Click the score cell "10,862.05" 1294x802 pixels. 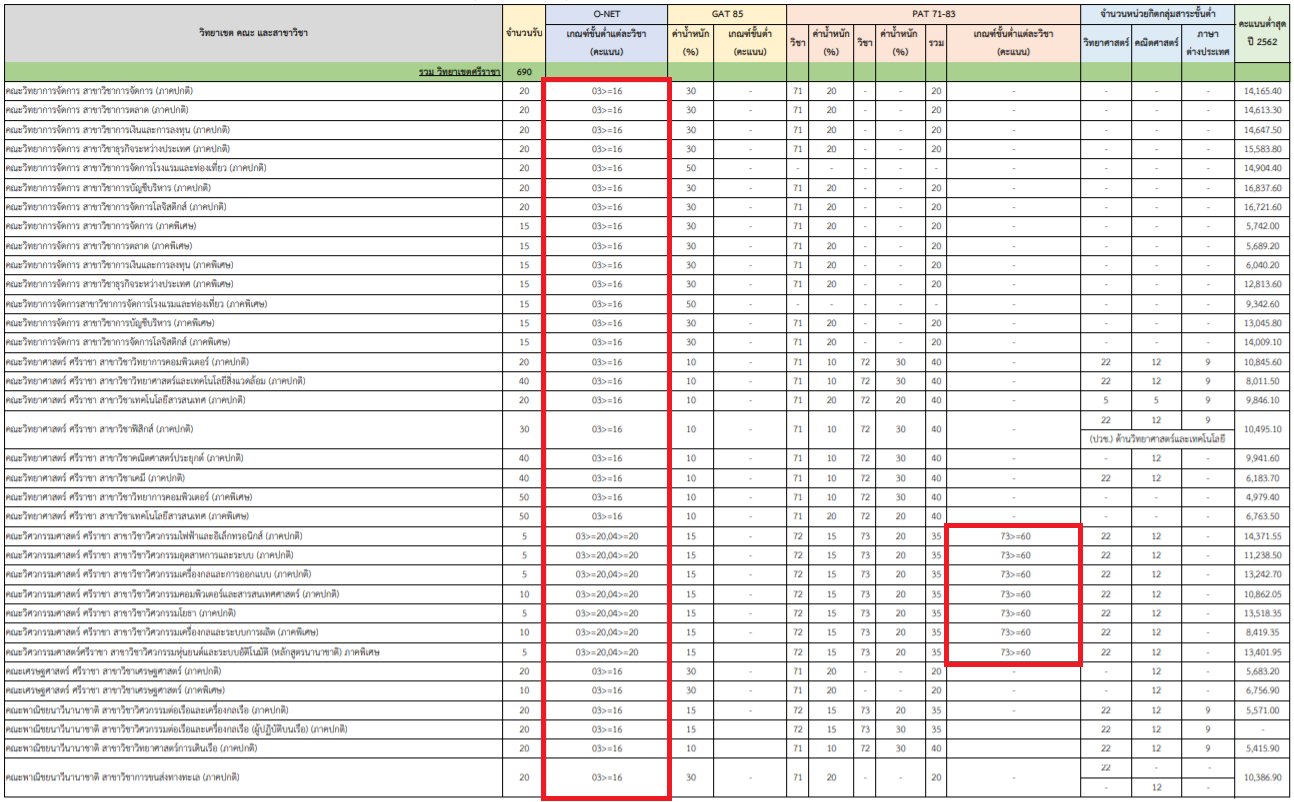coord(1262,594)
